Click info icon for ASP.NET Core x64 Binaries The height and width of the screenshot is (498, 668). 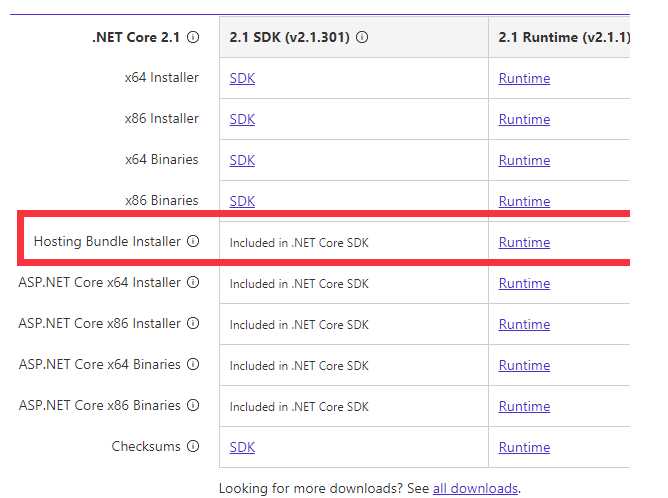193,364
